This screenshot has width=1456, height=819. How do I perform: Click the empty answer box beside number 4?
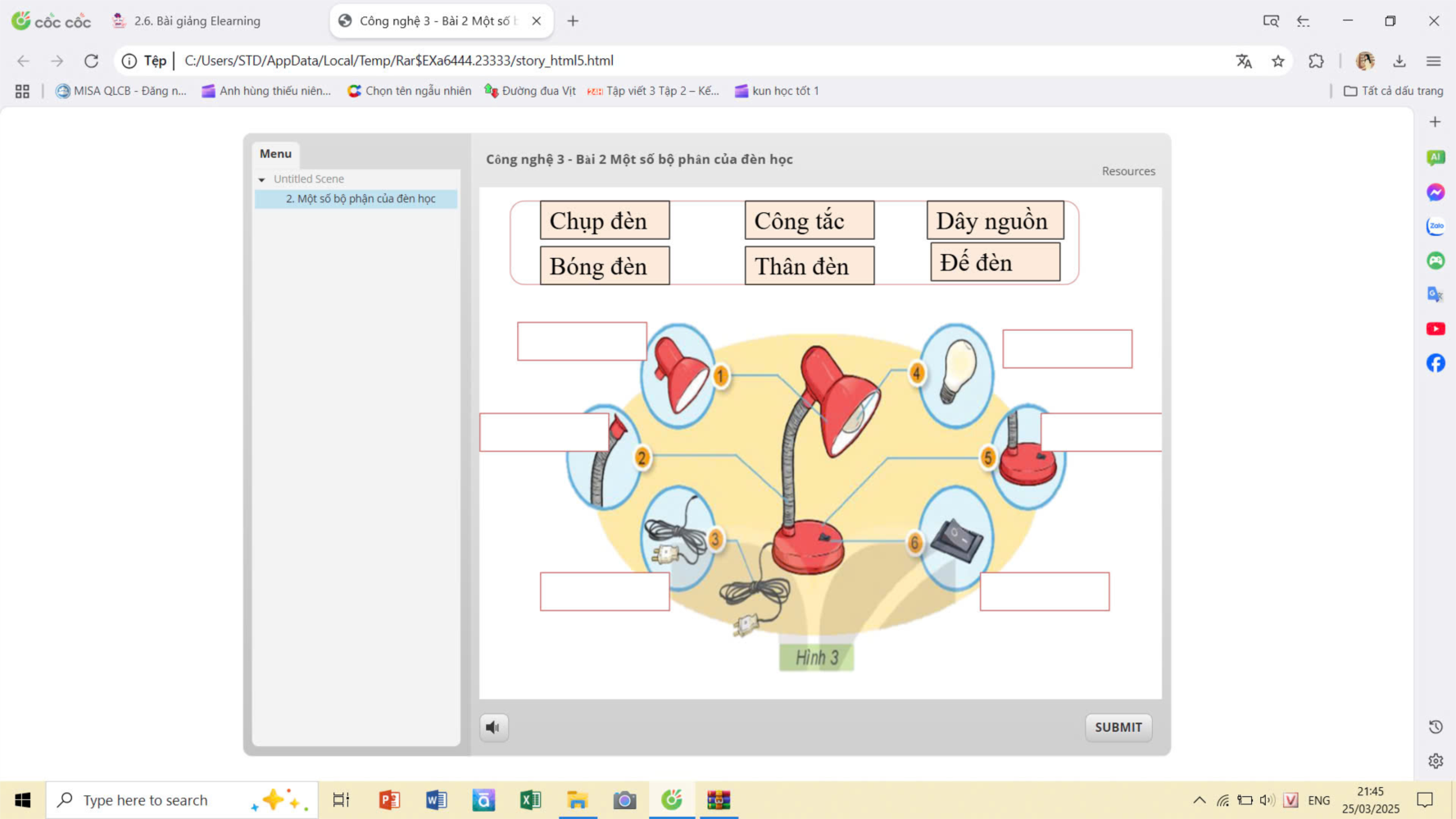pos(1067,350)
